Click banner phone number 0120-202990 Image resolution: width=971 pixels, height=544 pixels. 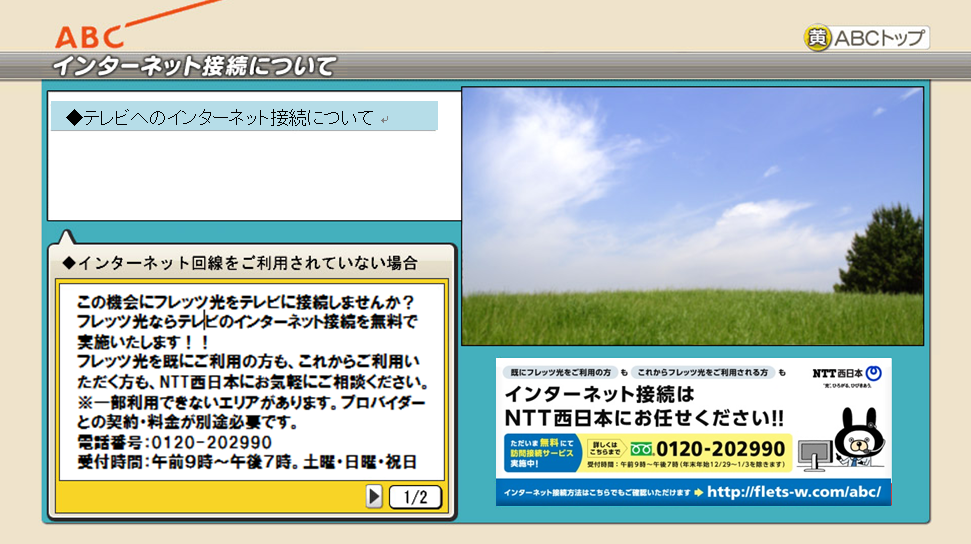(x=720, y=449)
